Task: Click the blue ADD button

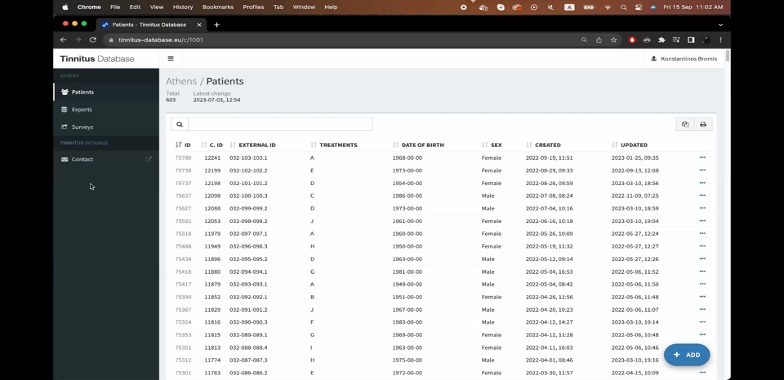Action: point(686,354)
